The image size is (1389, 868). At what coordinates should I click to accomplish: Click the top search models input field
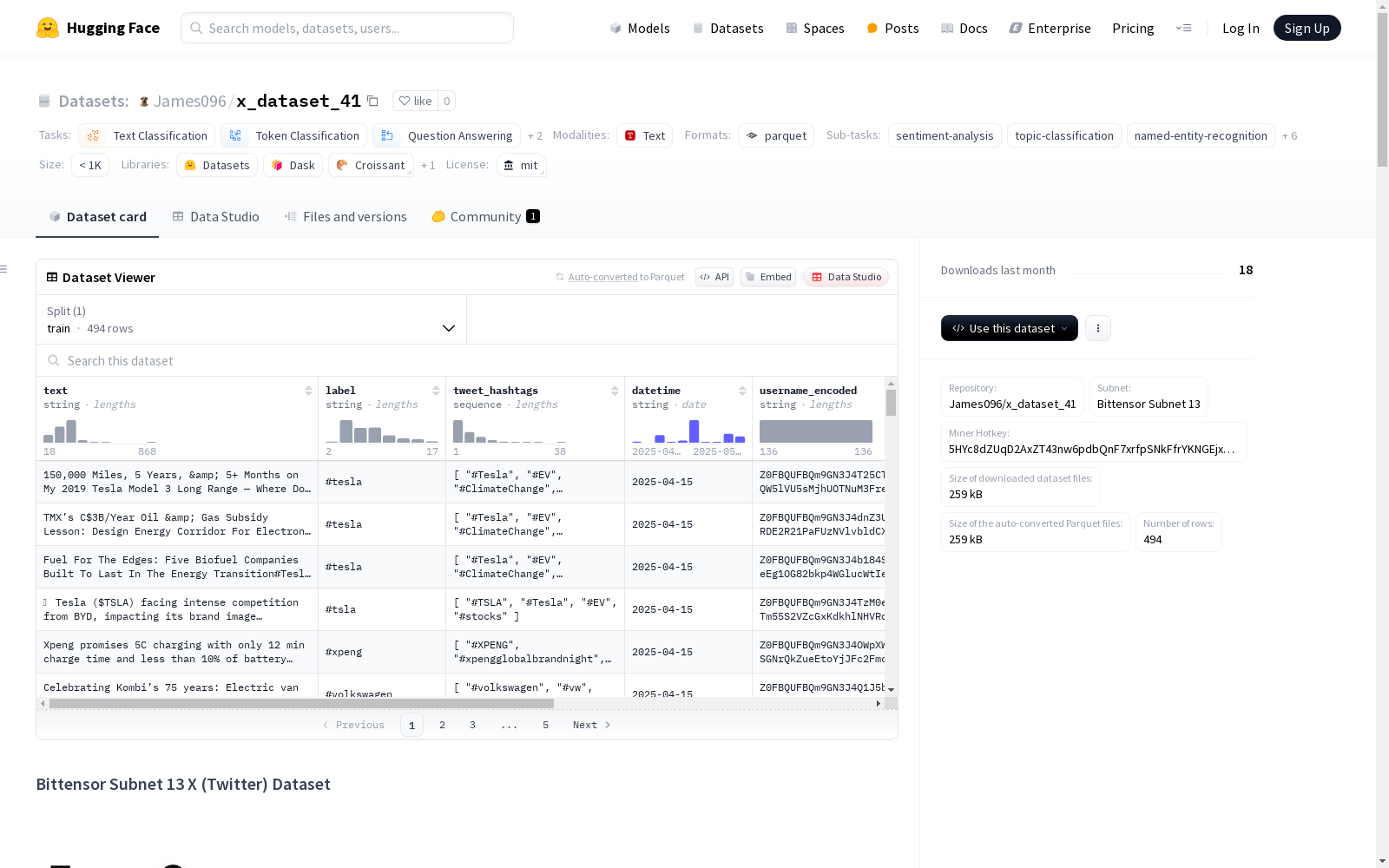[347, 28]
